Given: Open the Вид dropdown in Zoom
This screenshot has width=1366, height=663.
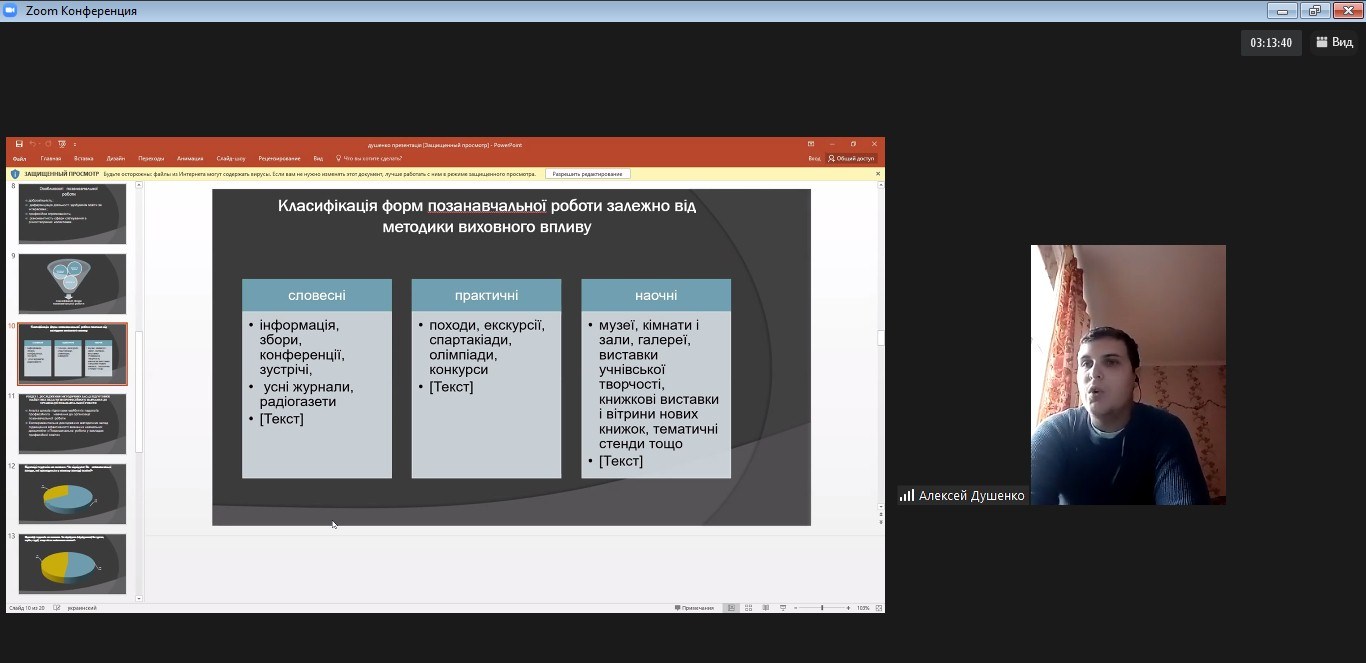Looking at the screenshot, I should (x=1335, y=42).
